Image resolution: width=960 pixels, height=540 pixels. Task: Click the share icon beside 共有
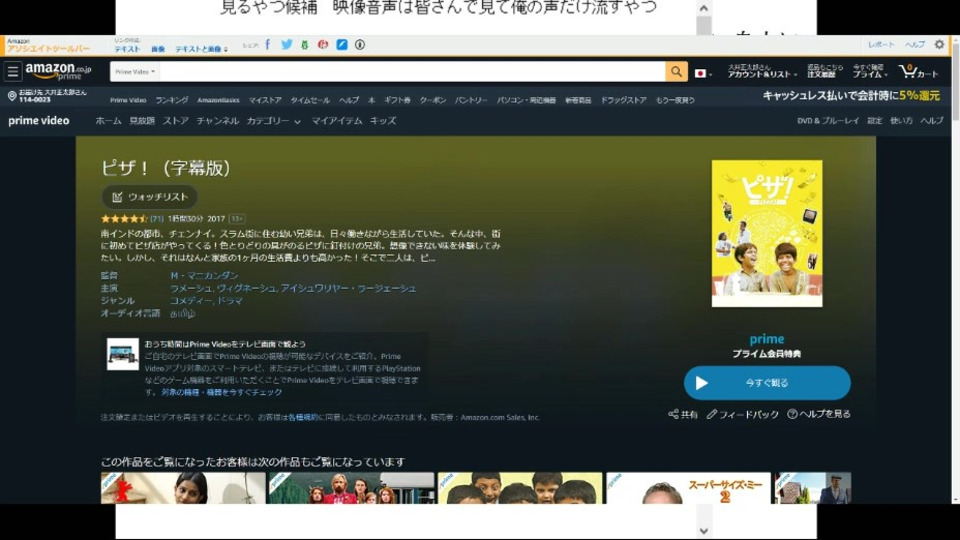coord(673,414)
